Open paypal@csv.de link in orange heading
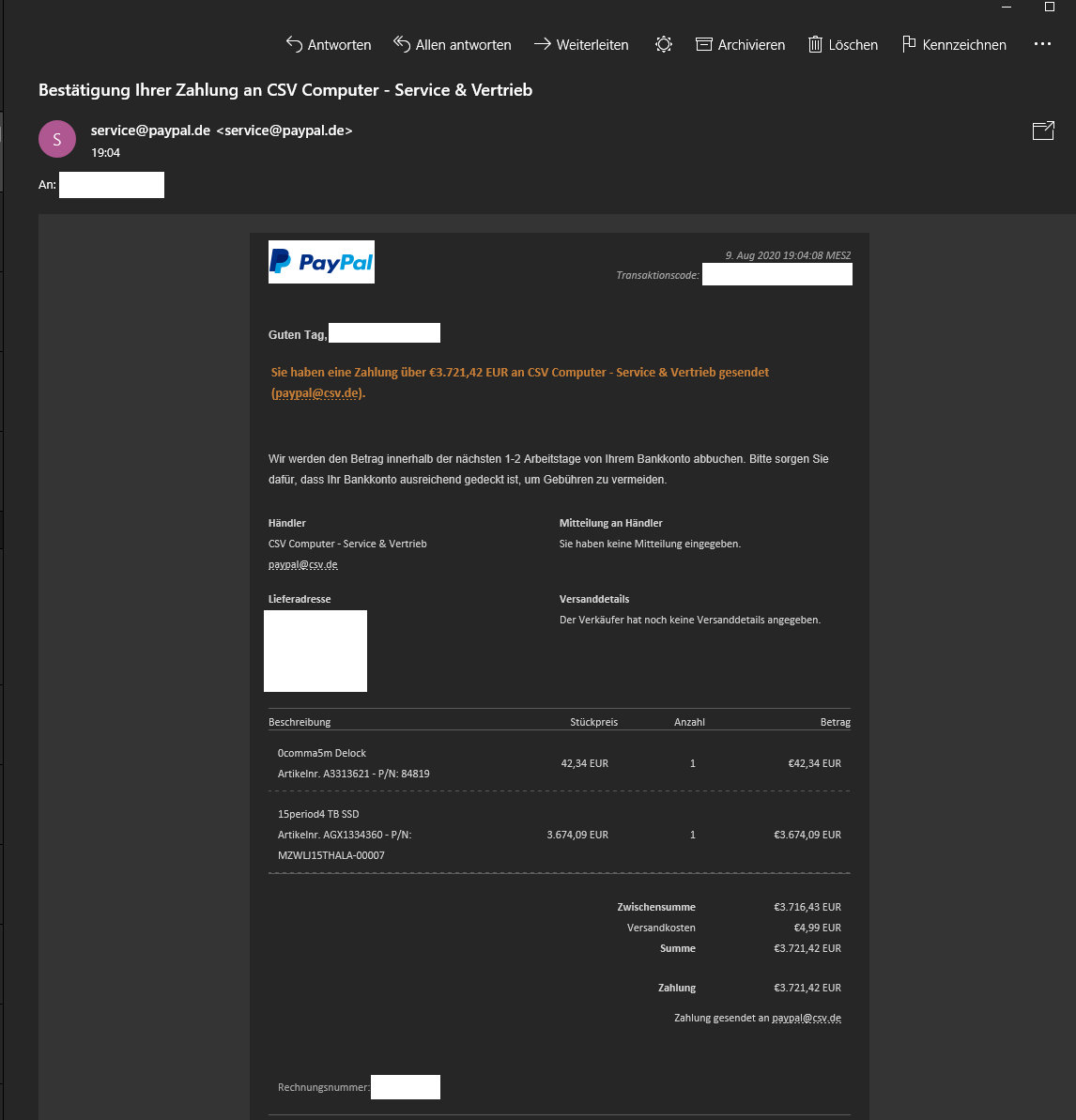 click(x=317, y=392)
